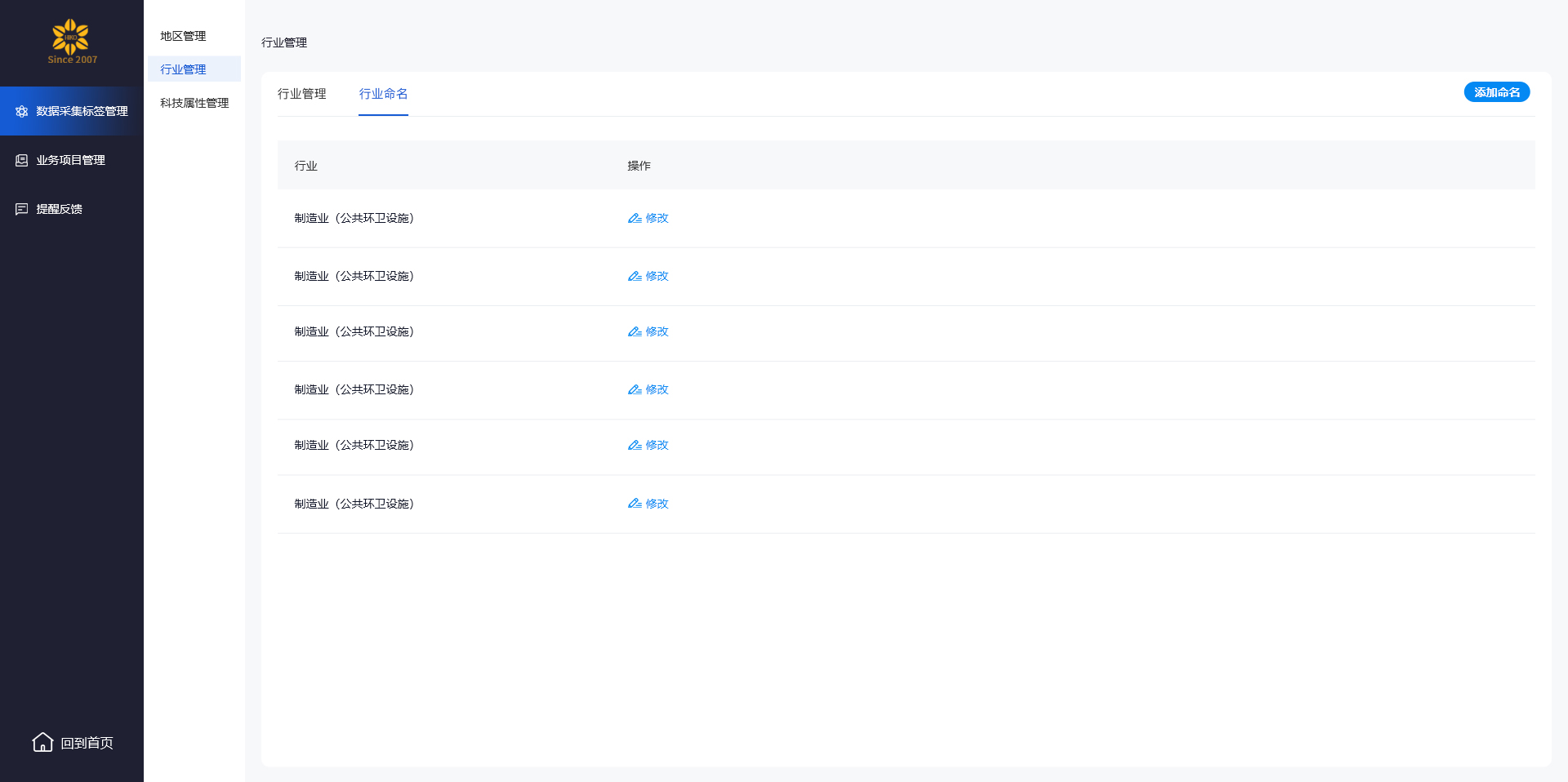Click the sunflower logo at top left
The image size is (1568, 782).
71,38
